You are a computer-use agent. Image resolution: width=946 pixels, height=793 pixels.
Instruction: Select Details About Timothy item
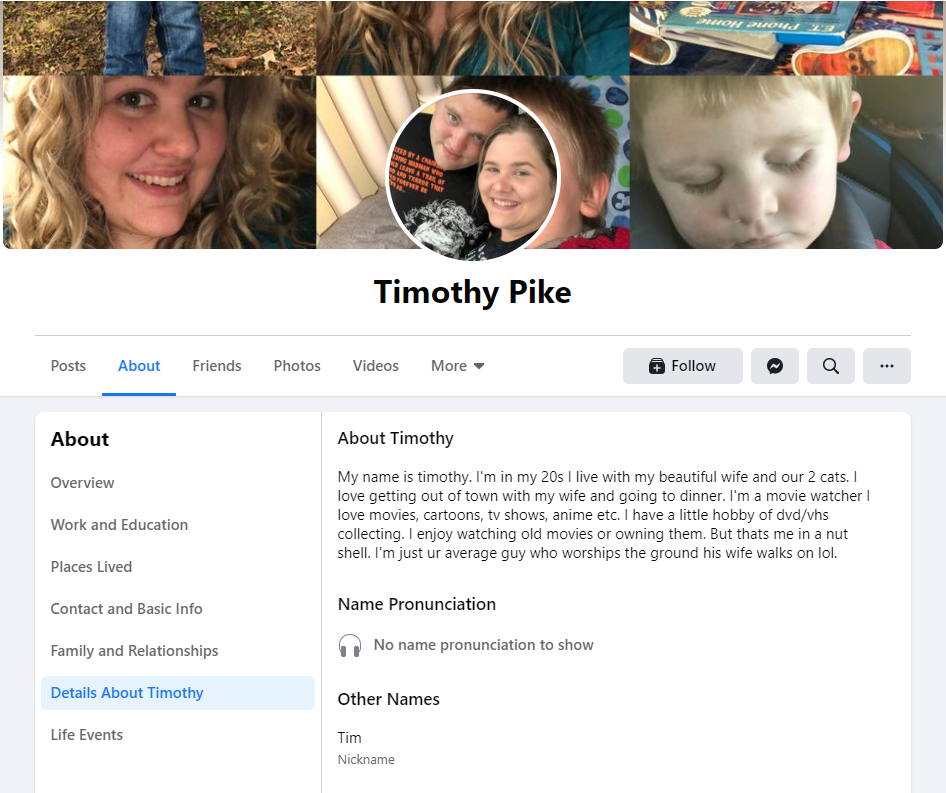tap(178, 693)
